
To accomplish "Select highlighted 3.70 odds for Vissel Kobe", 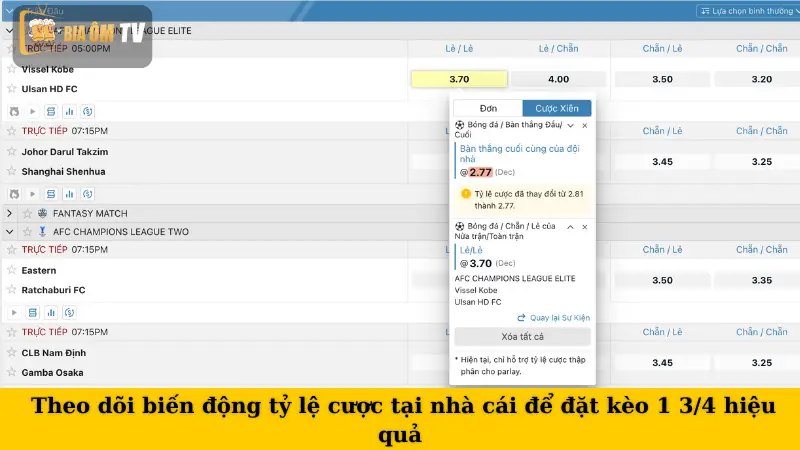I will point(459,79).
